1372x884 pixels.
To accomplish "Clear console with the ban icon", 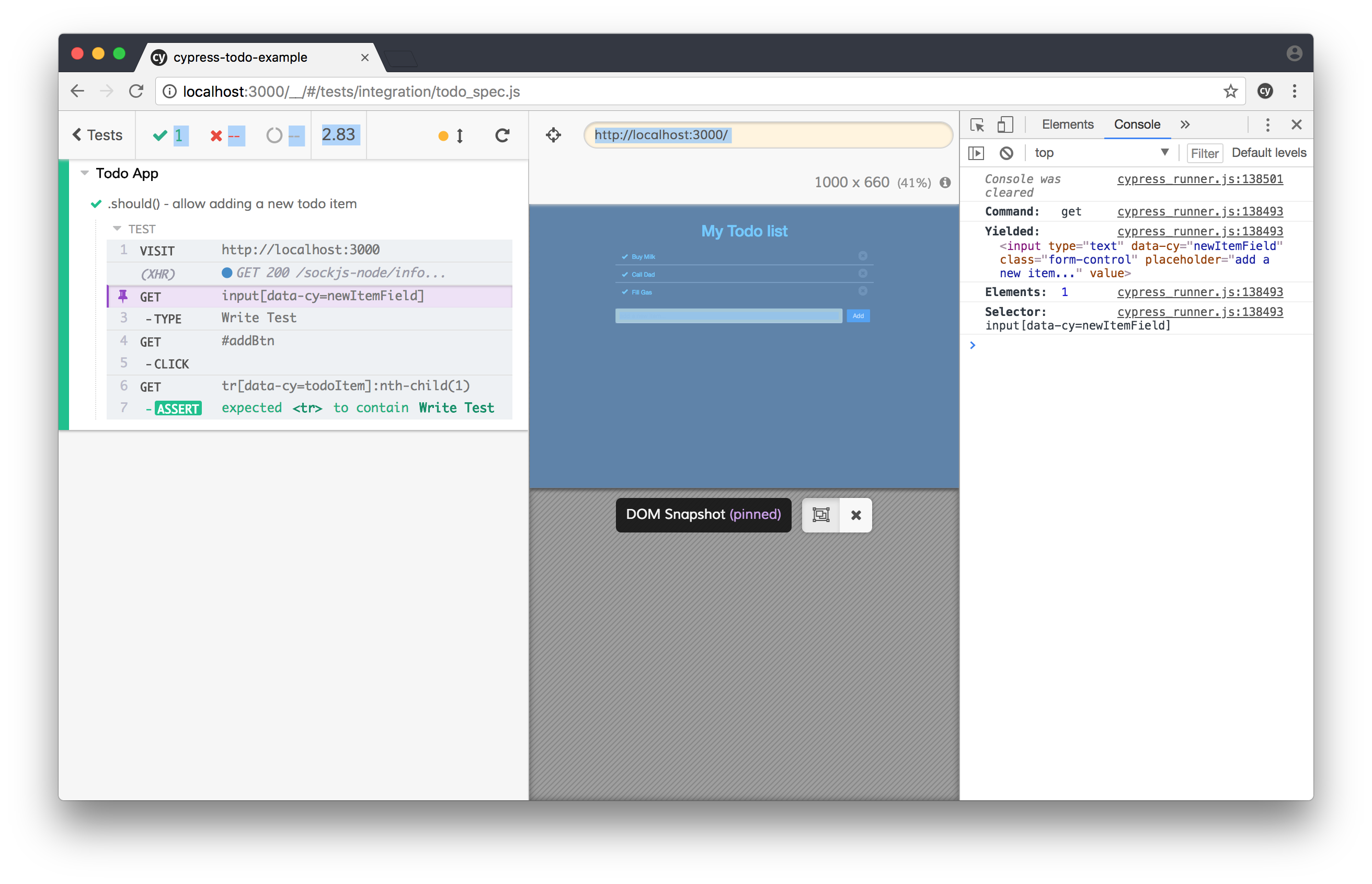I will tap(1006, 153).
